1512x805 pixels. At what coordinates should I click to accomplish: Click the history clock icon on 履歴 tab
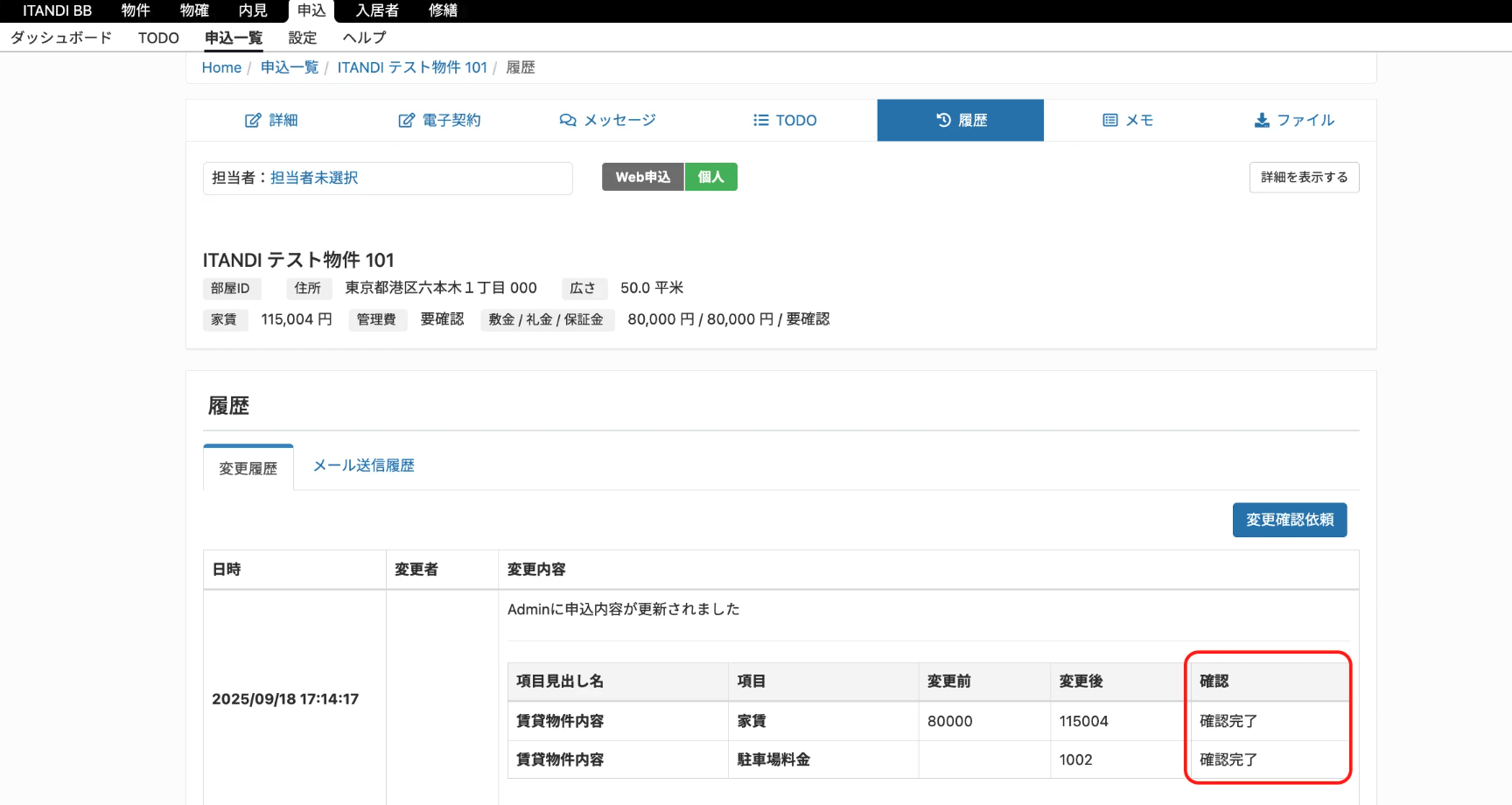tap(943, 121)
